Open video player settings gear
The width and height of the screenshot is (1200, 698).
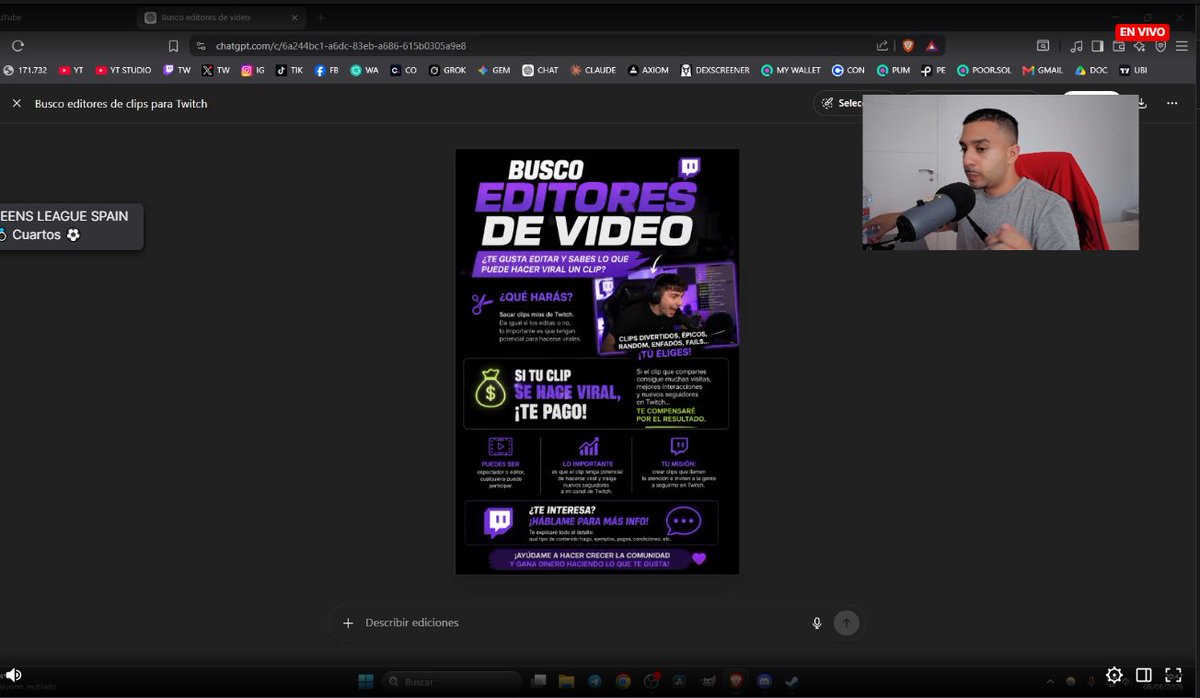pos(1114,675)
